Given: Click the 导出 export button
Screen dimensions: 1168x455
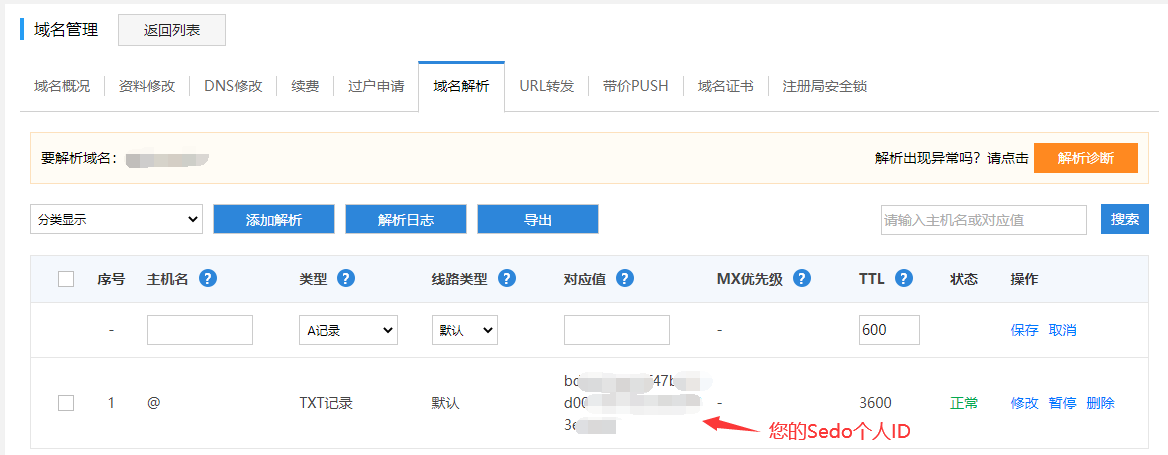Looking at the screenshot, I should 538,219.
